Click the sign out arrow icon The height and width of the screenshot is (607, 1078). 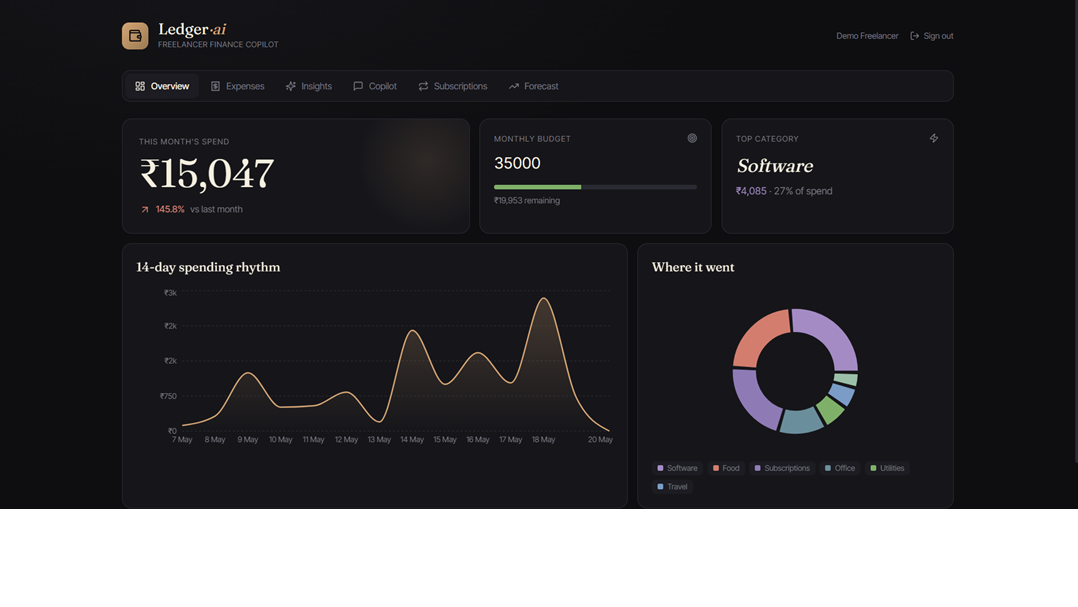tap(914, 36)
